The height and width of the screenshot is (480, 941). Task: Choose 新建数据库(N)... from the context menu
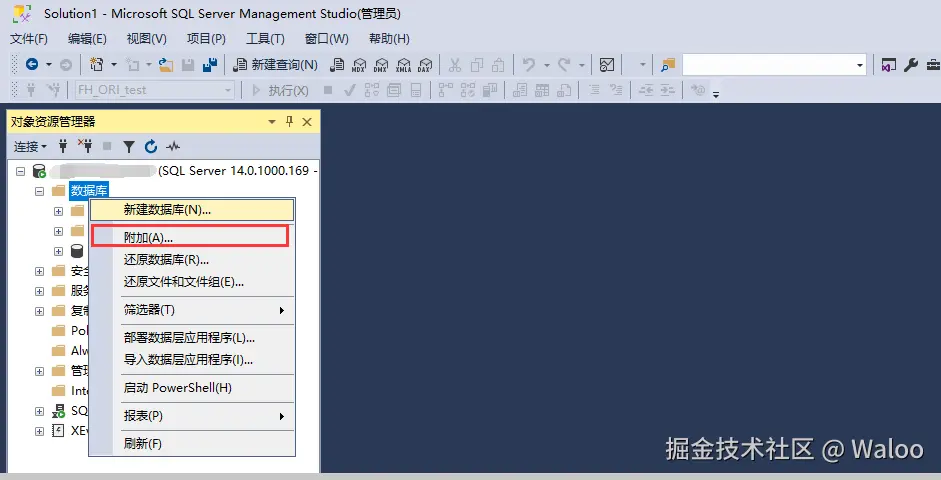pos(191,210)
